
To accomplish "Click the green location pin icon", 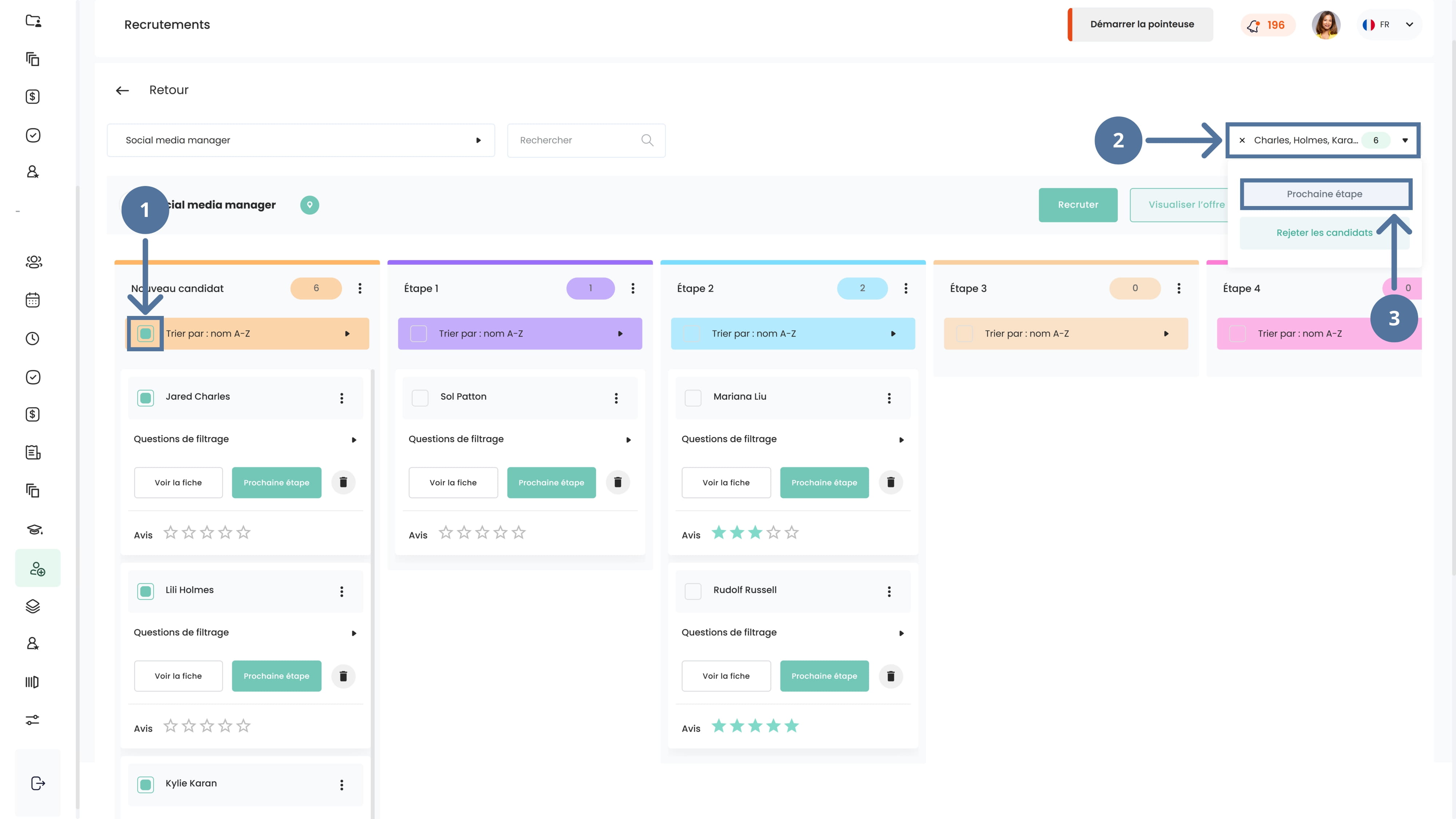I will tap(309, 205).
